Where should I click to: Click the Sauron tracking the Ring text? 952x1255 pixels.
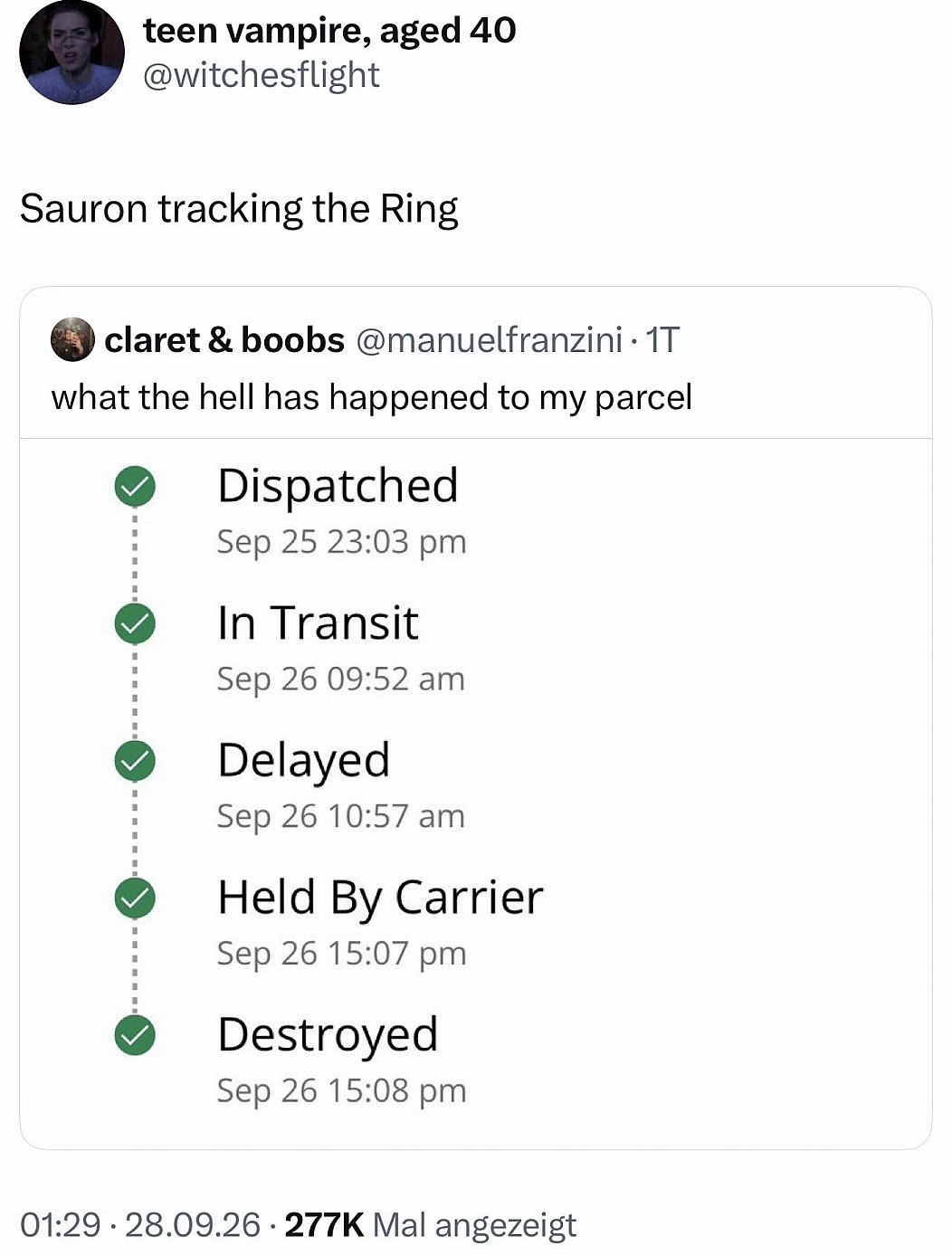coord(239,209)
